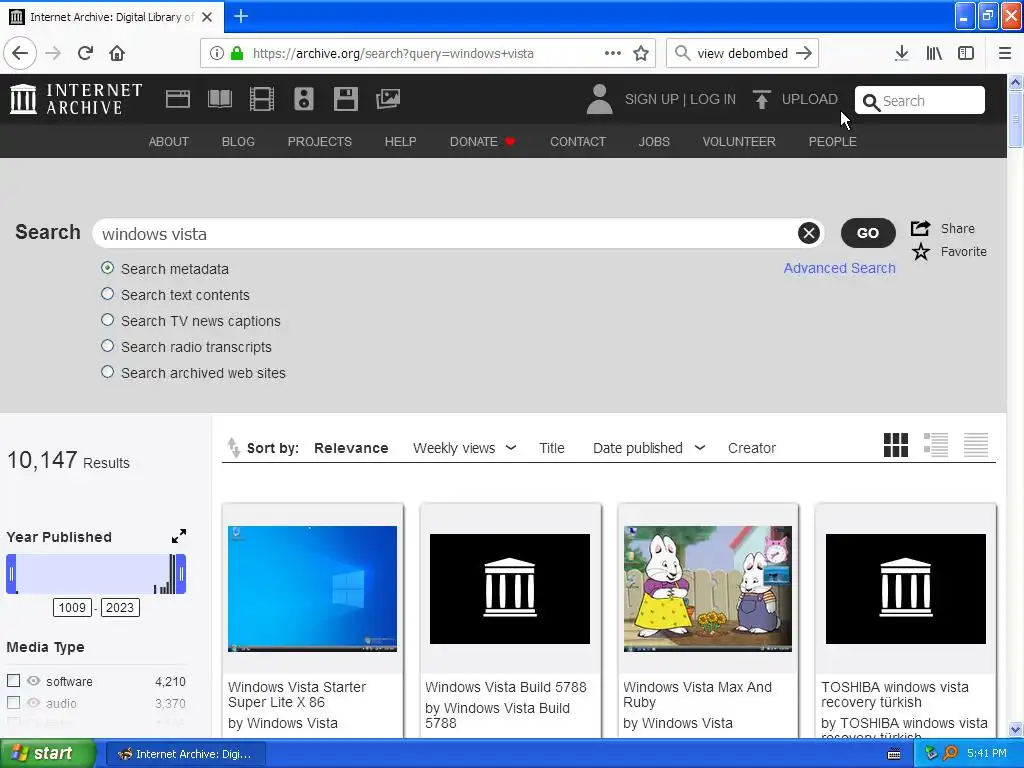Select Search text contents option

(x=108, y=294)
